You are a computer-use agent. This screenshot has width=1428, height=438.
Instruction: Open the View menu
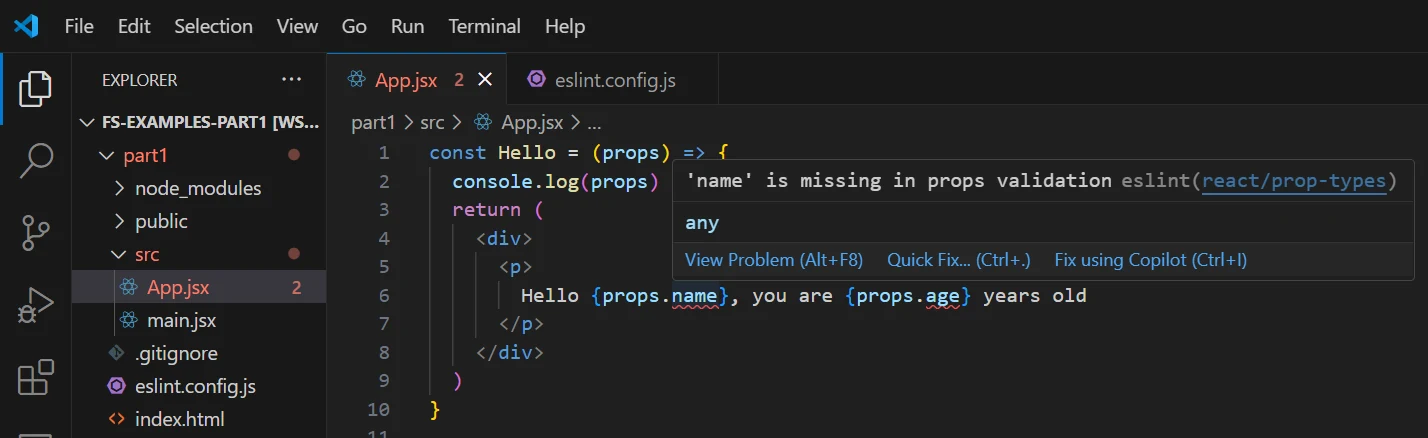[x=297, y=27]
